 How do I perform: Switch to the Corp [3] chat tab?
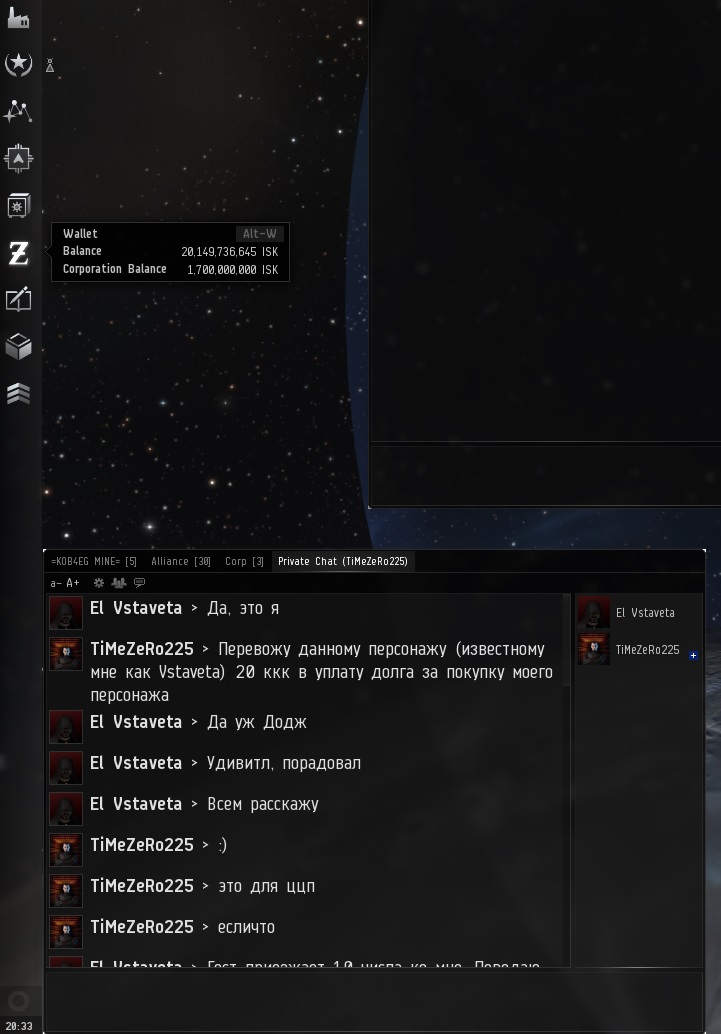click(244, 561)
